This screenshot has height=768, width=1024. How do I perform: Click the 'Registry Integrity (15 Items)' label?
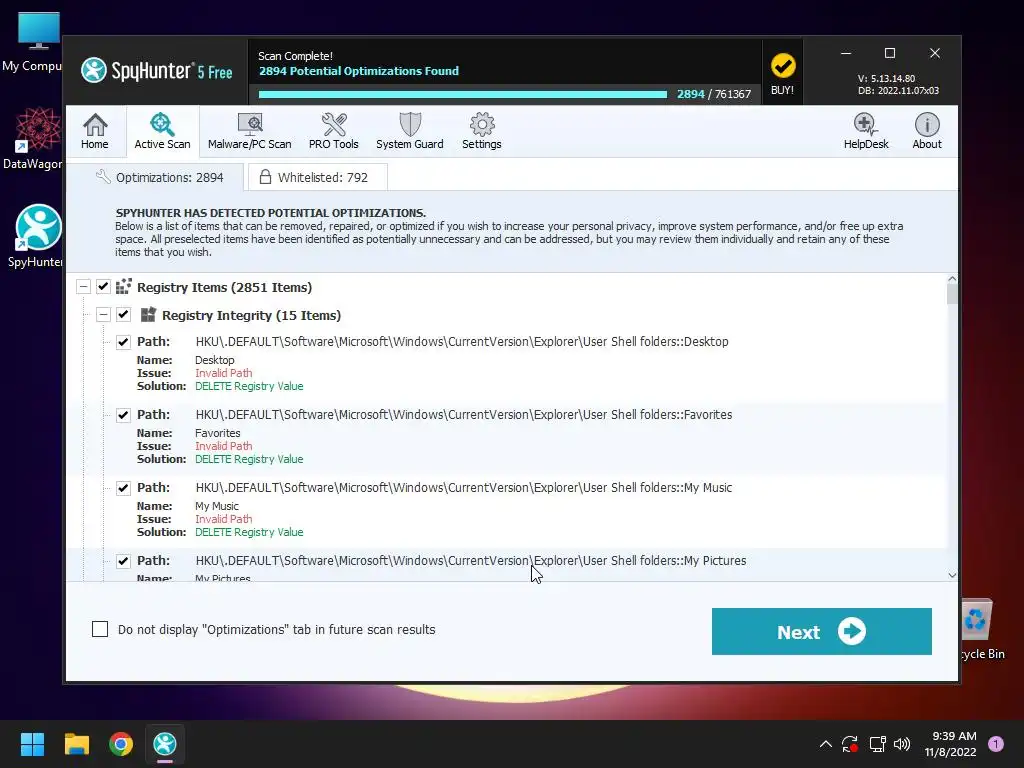[x=251, y=315]
